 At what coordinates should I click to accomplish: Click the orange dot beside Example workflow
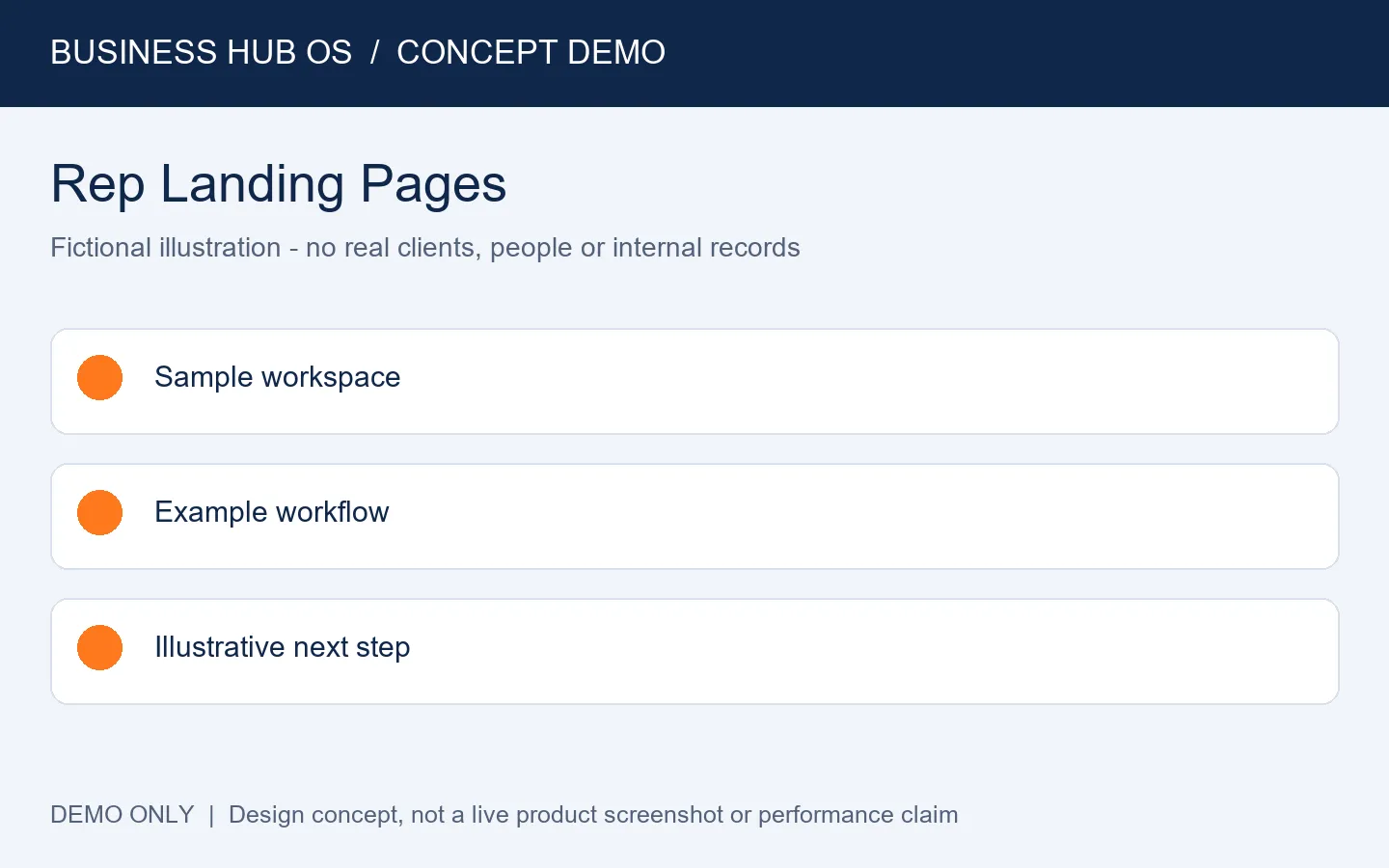(99, 512)
